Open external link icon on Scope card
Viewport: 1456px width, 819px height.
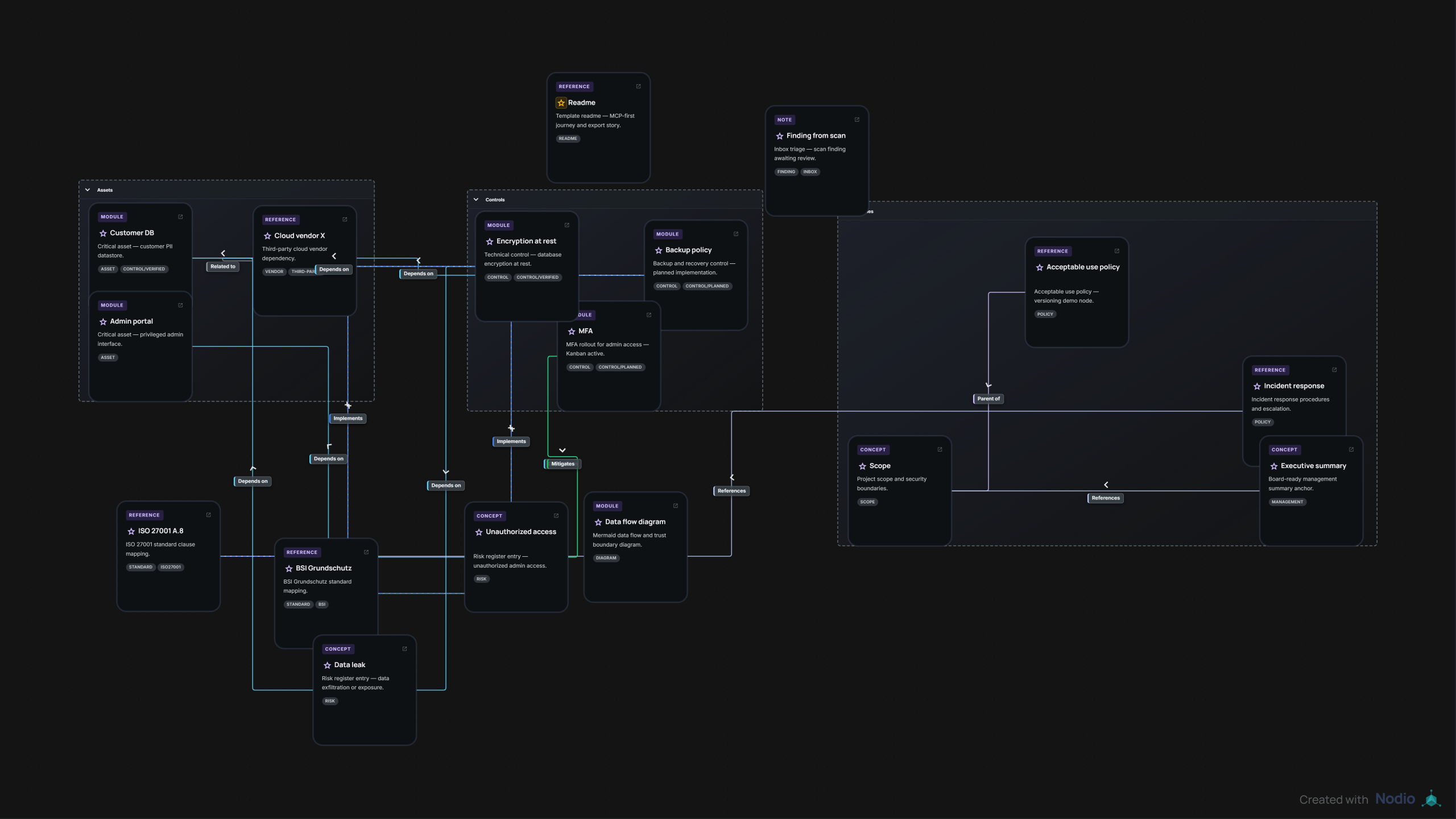pyautogui.click(x=940, y=449)
